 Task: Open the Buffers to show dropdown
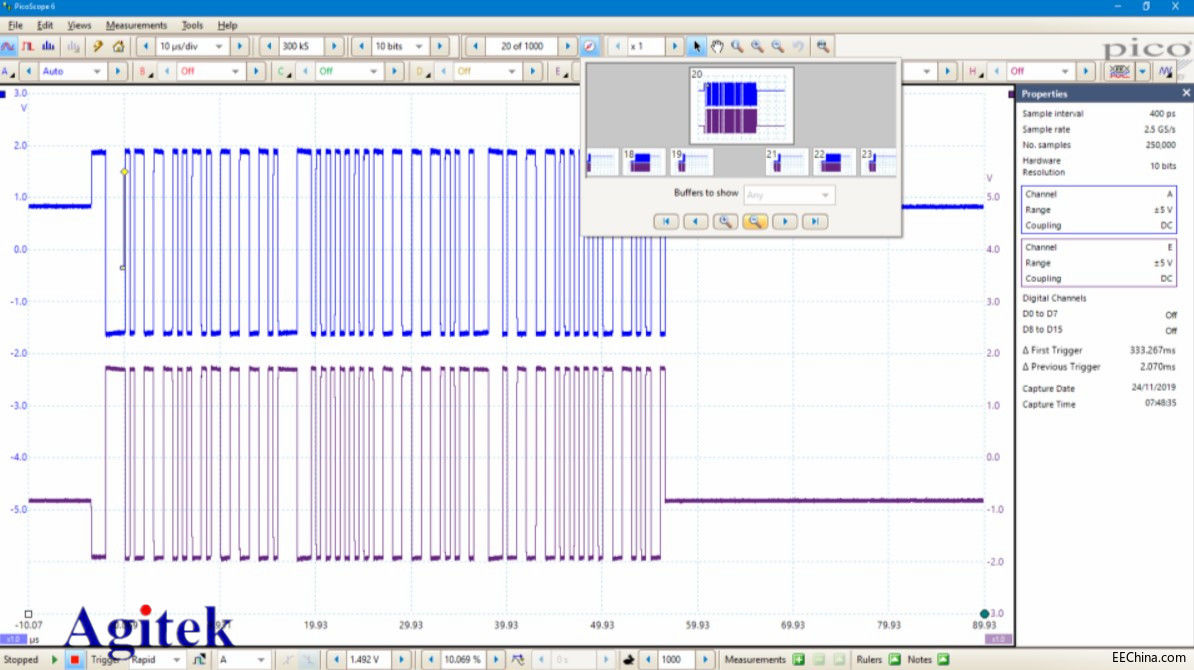(789, 195)
